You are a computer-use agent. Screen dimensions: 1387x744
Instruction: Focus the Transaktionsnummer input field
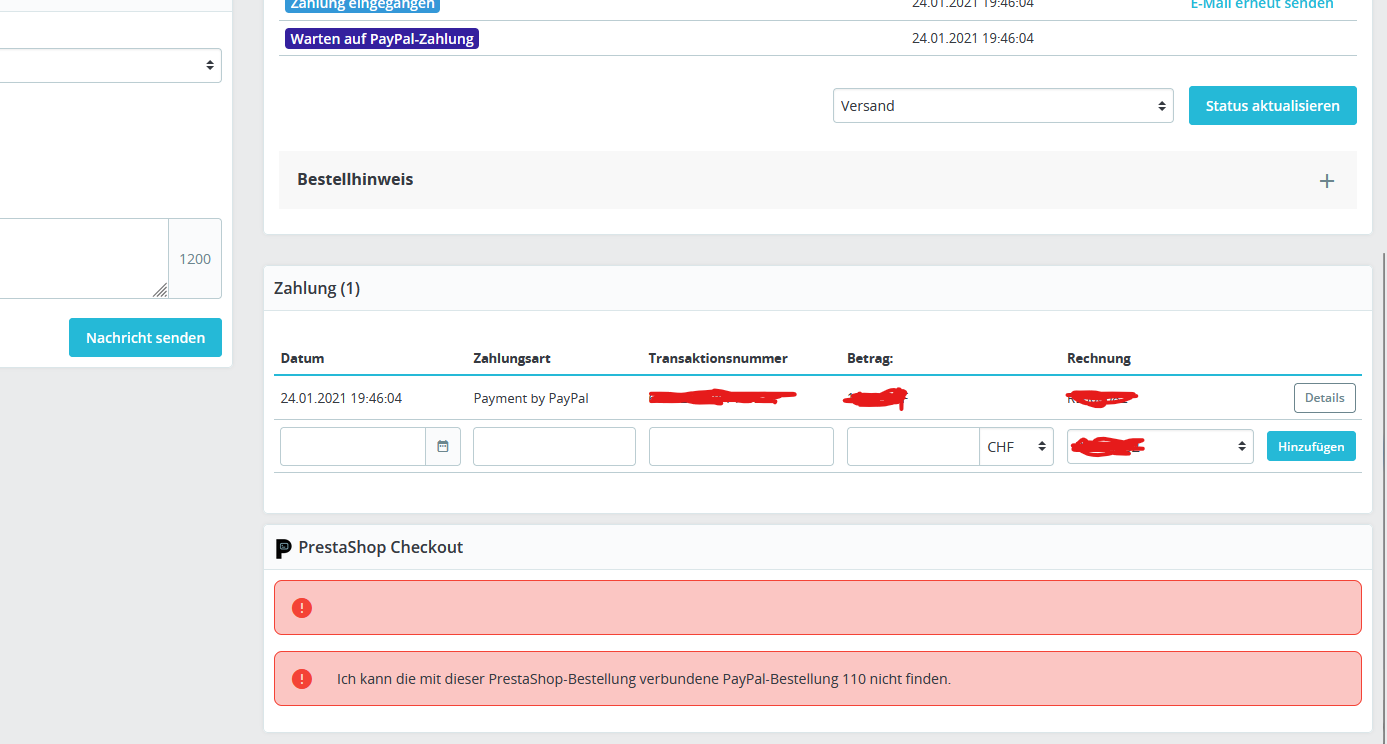point(741,446)
